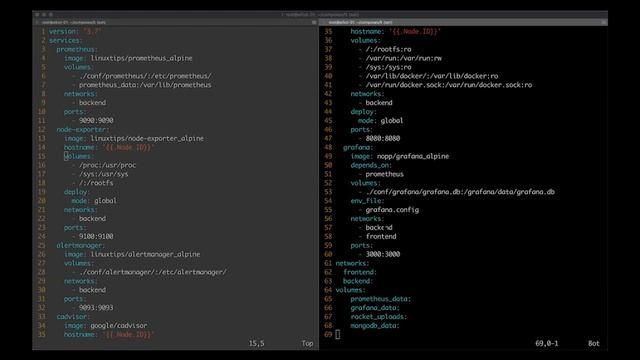Click "nopp/grafana_alpine" image name

pyautogui.click(x=413, y=157)
